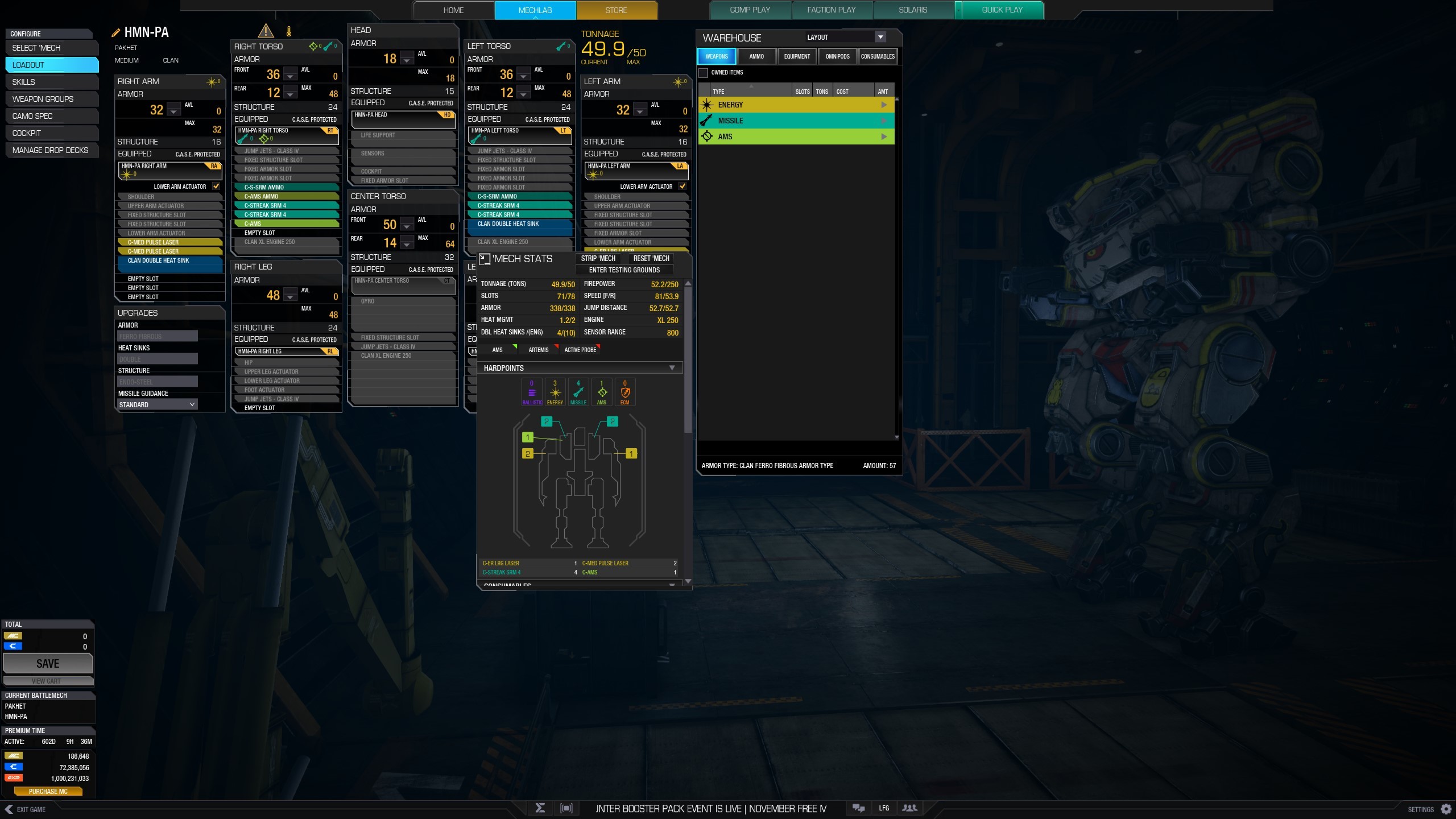Click the LFG icon in the status bar
Image resolution: width=1456 pixels, height=819 pixels.
point(884,808)
